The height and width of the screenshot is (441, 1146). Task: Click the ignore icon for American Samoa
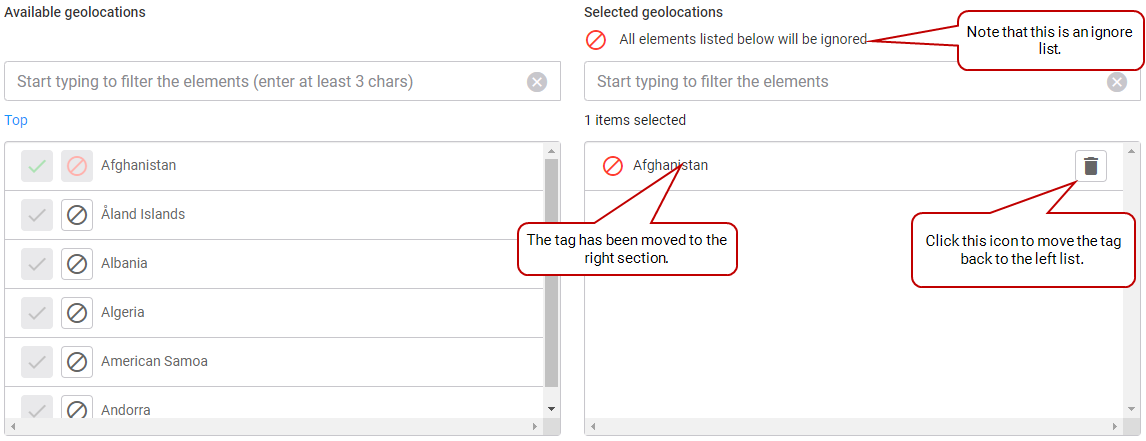tap(77, 361)
